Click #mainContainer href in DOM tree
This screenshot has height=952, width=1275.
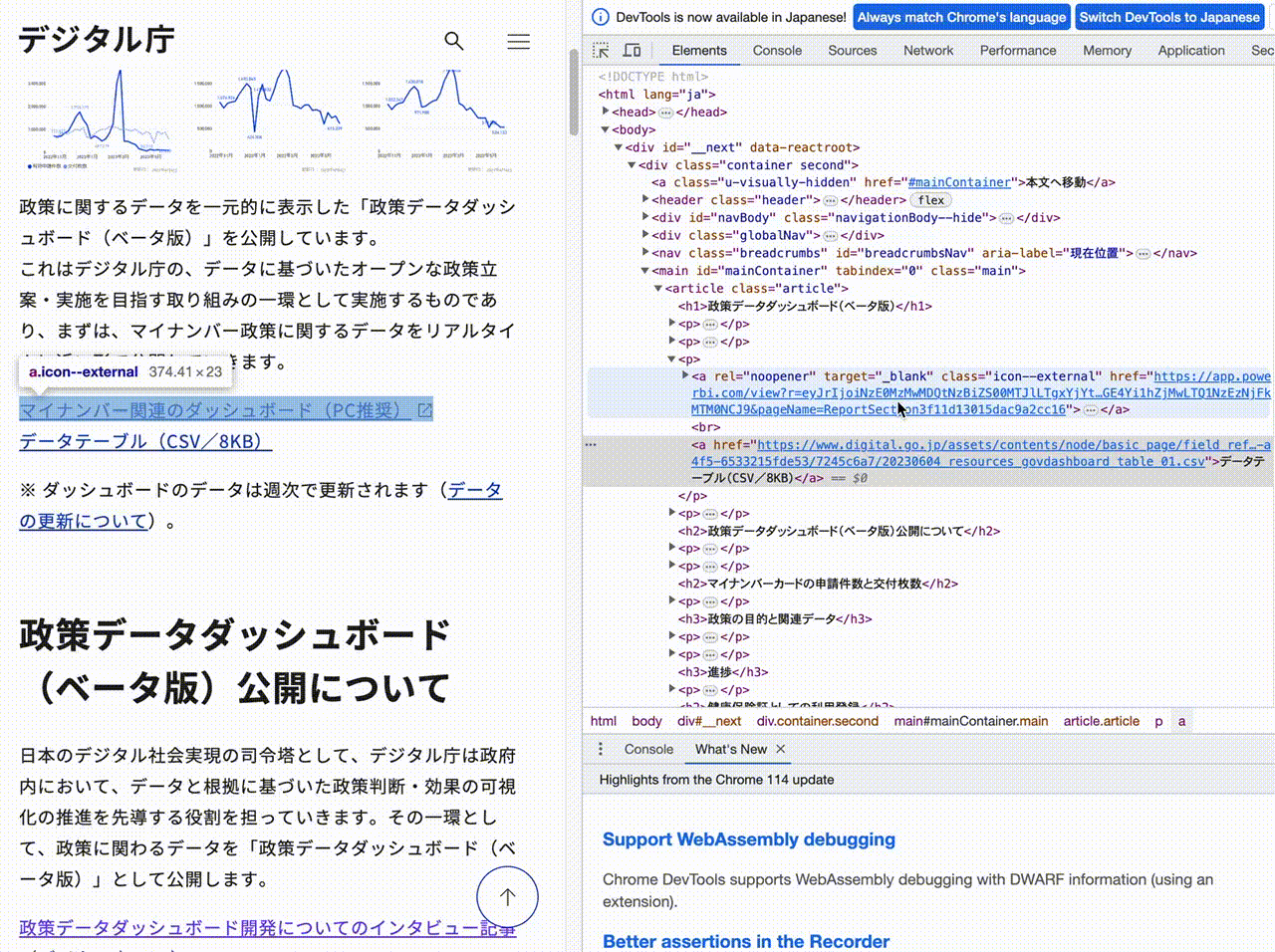click(959, 182)
